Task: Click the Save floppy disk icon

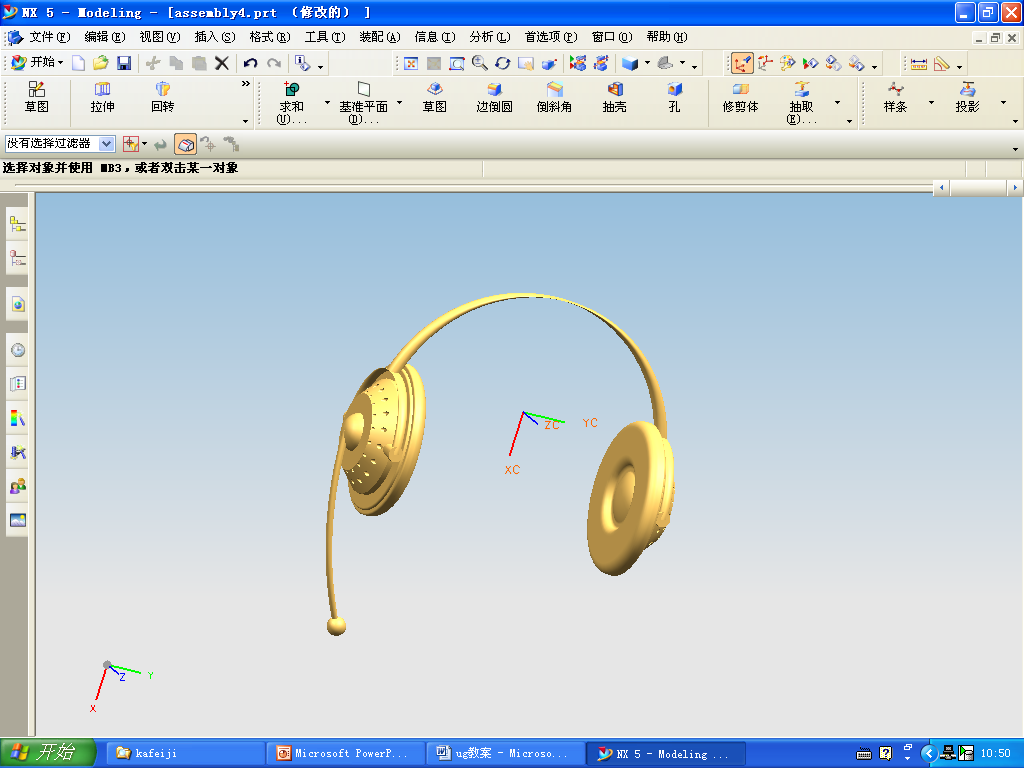Action: pyautogui.click(x=124, y=63)
